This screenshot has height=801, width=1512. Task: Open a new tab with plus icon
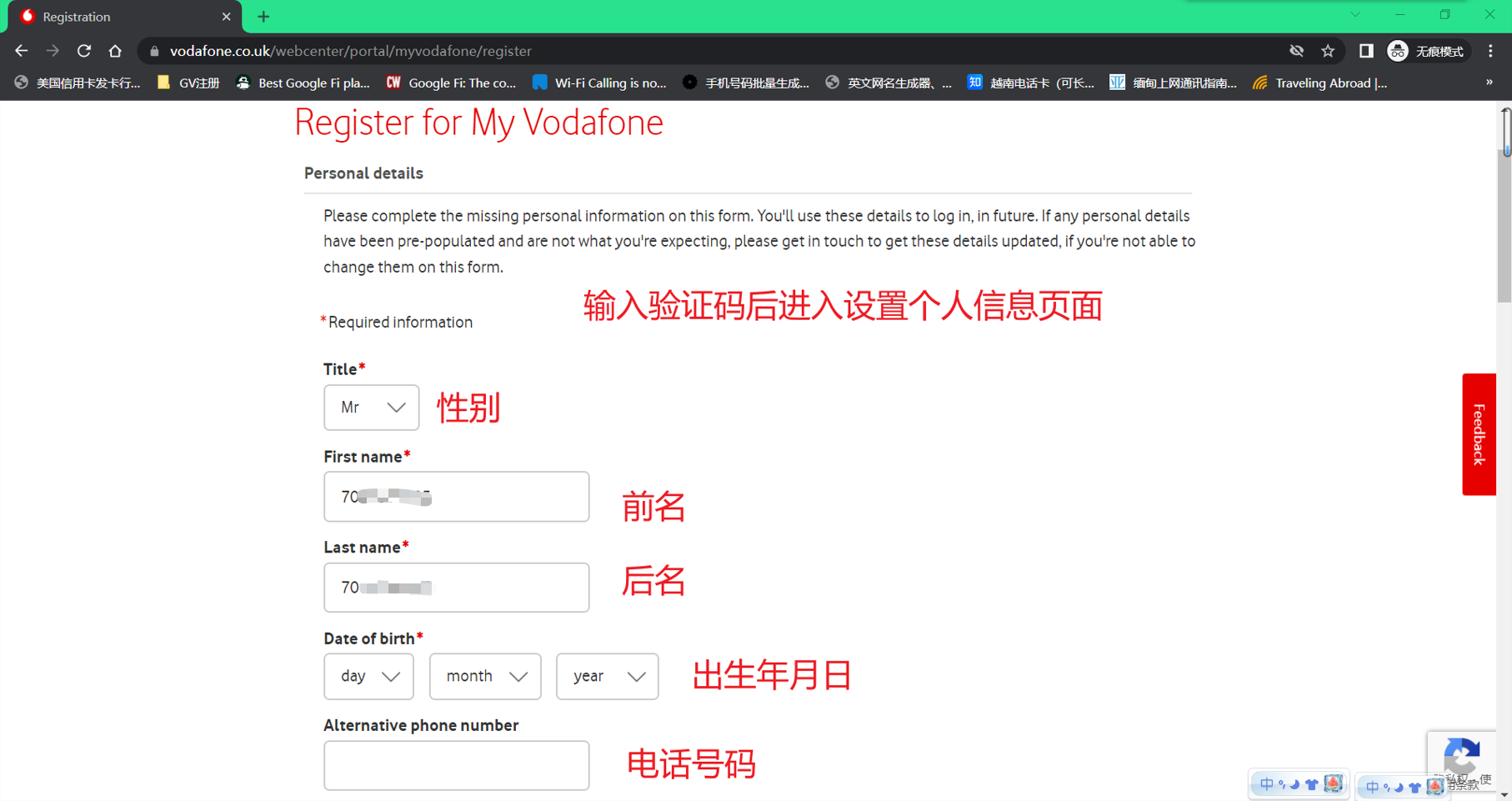[263, 17]
